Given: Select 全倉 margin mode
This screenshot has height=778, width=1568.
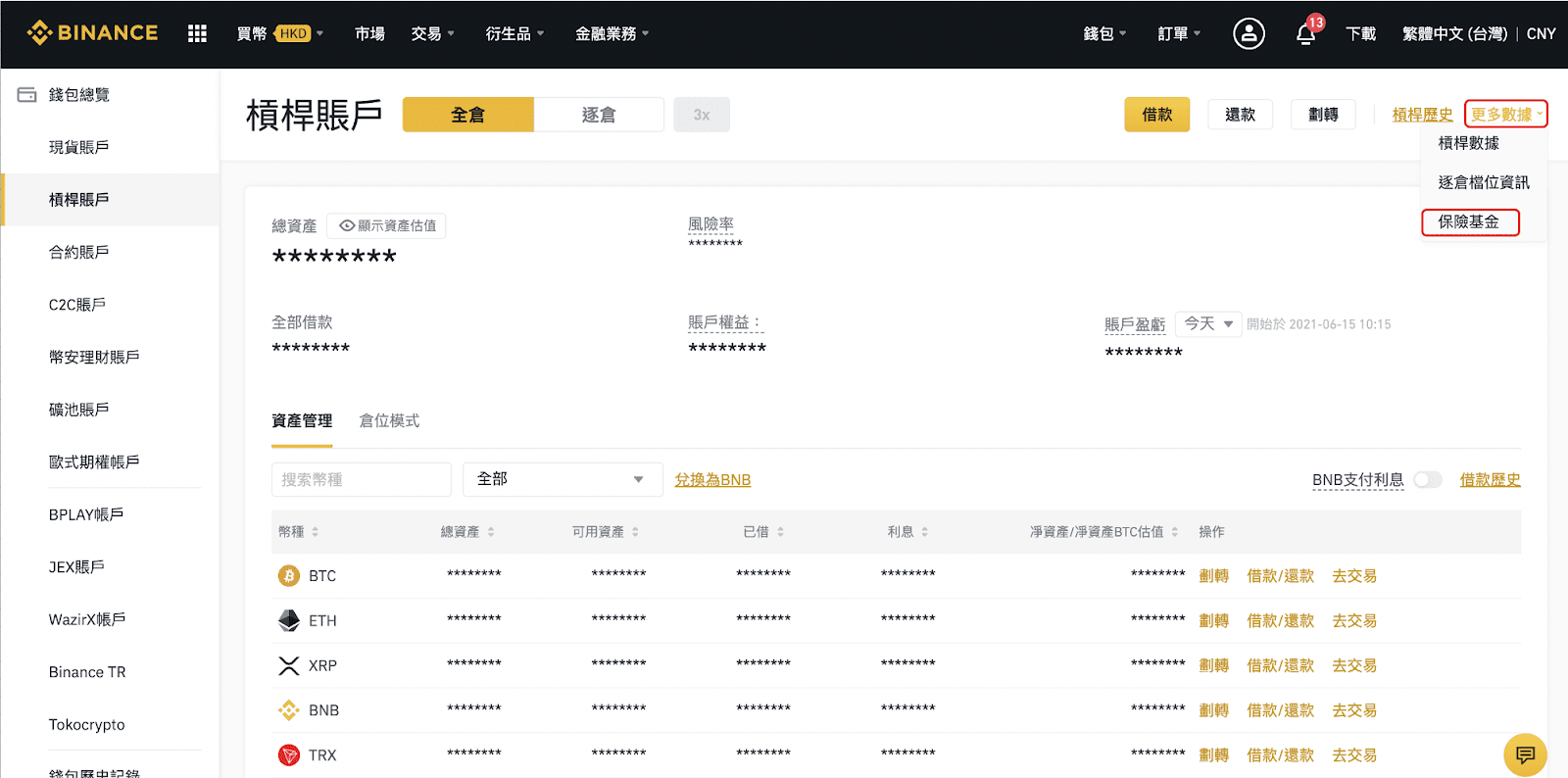Looking at the screenshot, I should coord(468,115).
